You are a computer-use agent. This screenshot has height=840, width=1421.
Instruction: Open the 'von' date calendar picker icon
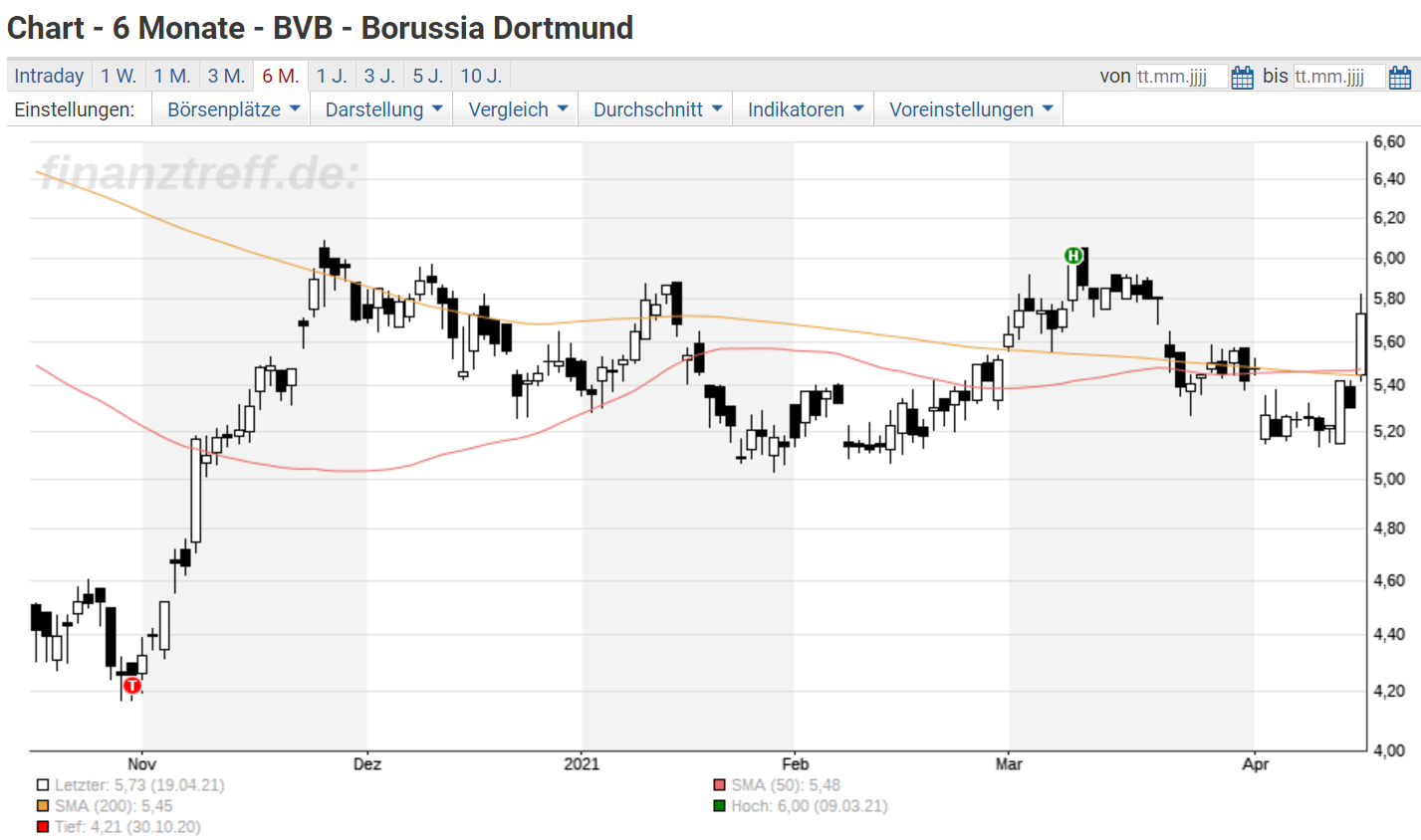pos(1242,77)
